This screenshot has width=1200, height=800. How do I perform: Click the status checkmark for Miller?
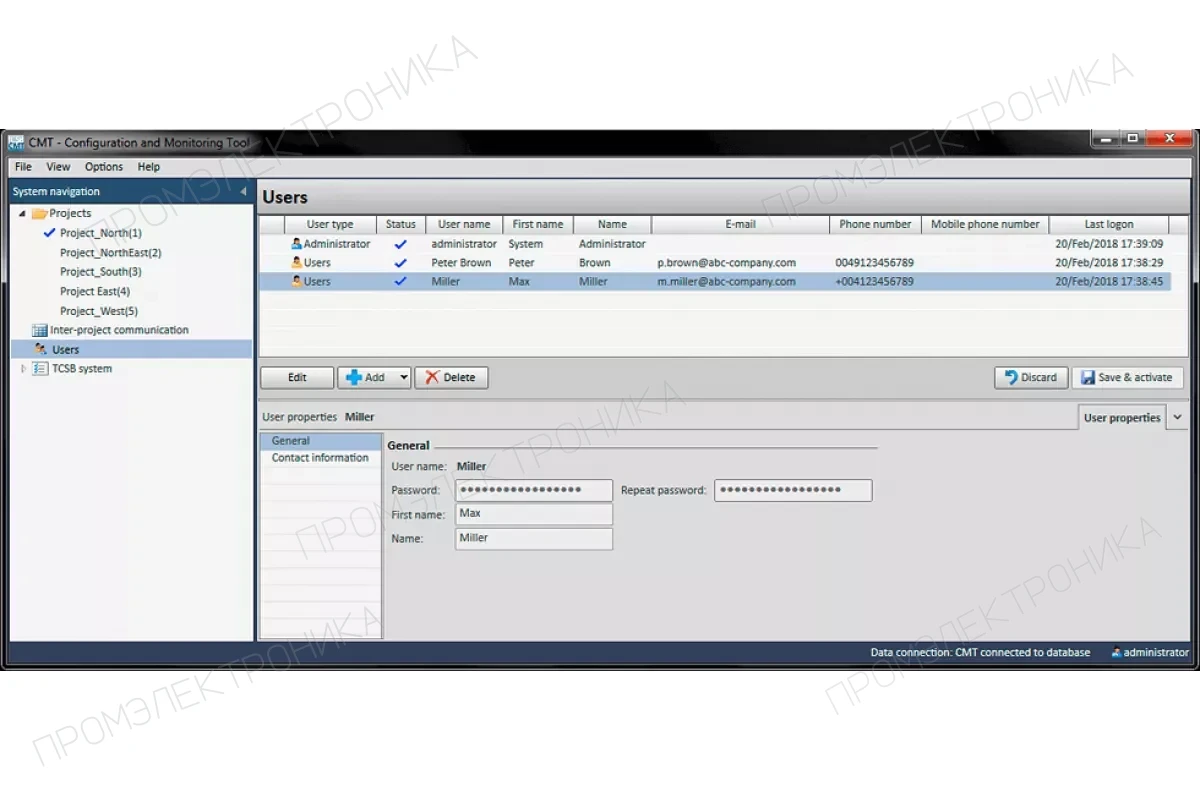pos(401,282)
